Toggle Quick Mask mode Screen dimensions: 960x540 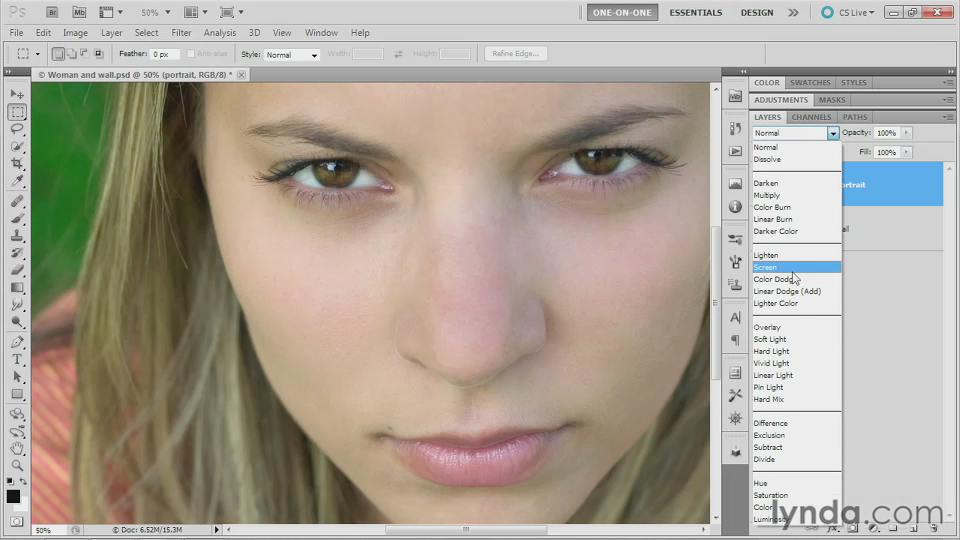[17, 521]
